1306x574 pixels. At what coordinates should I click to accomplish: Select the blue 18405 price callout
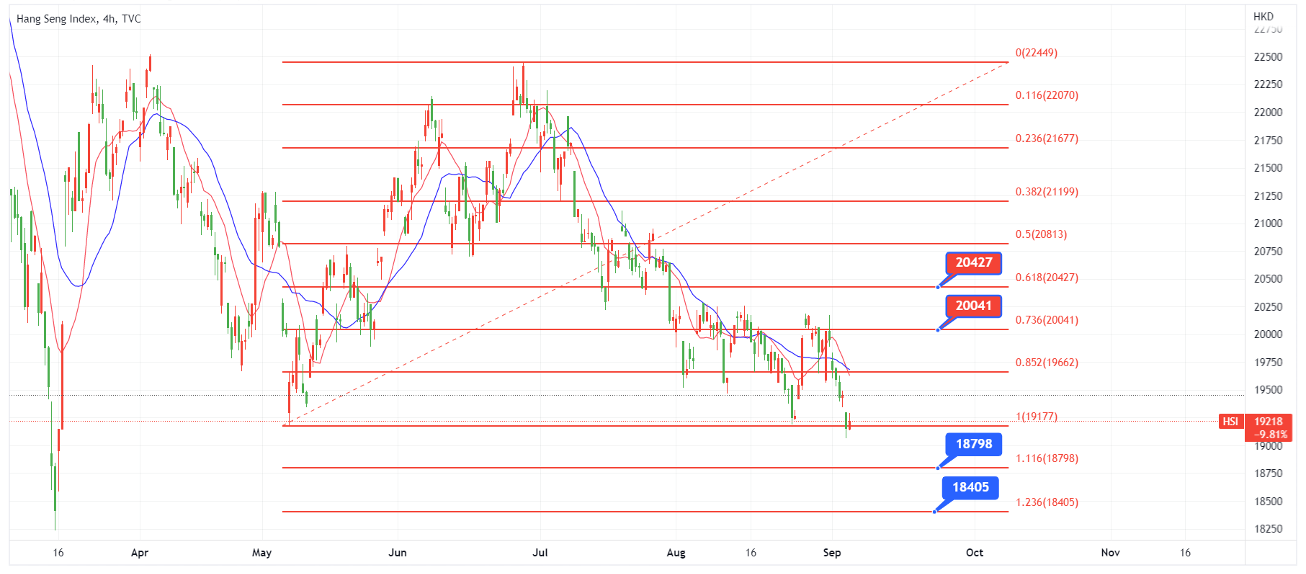point(973,488)
